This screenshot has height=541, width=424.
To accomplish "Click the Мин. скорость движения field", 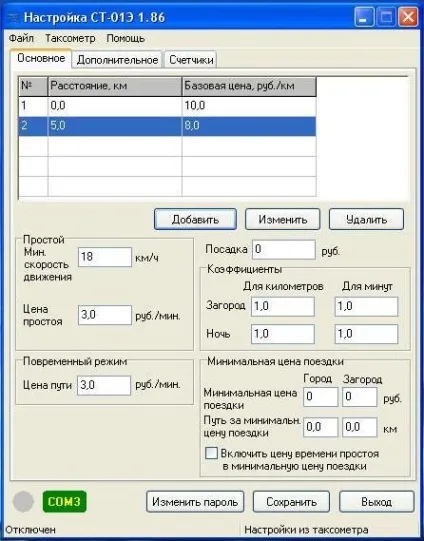I will point(105,257).
